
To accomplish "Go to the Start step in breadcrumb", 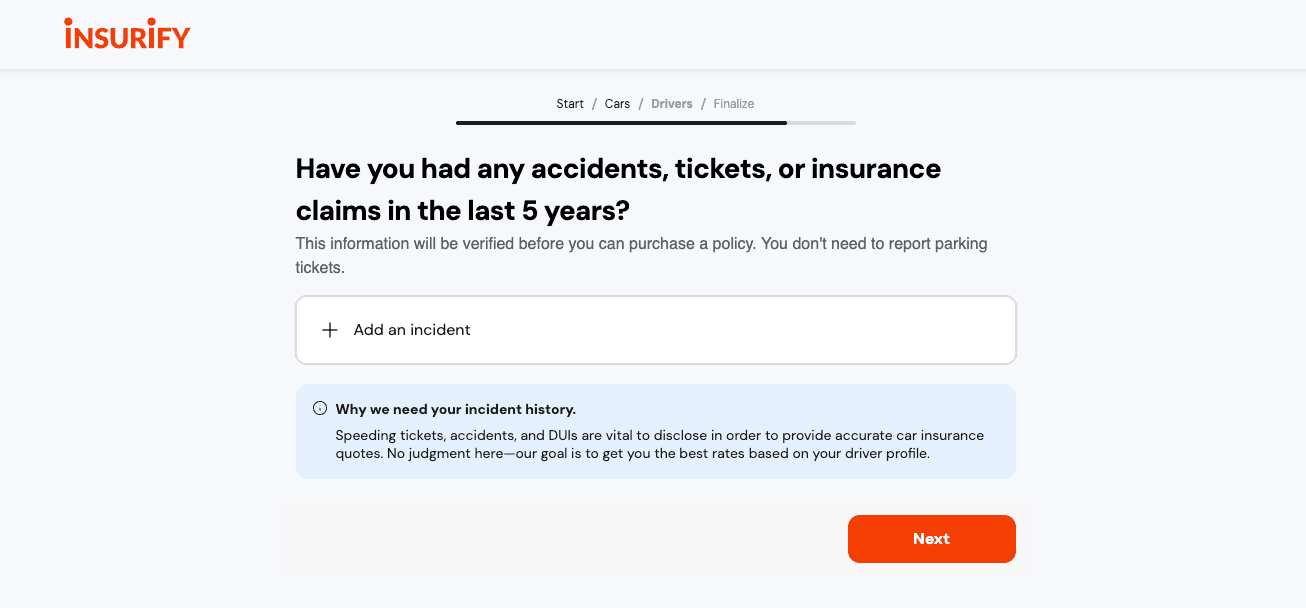I will 569,103.
